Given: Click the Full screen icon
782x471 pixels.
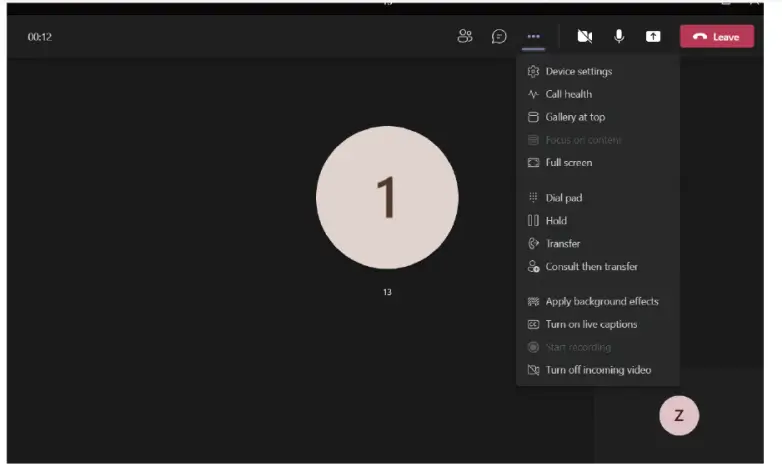Looking at the screenshot, I should click(533, 163).
